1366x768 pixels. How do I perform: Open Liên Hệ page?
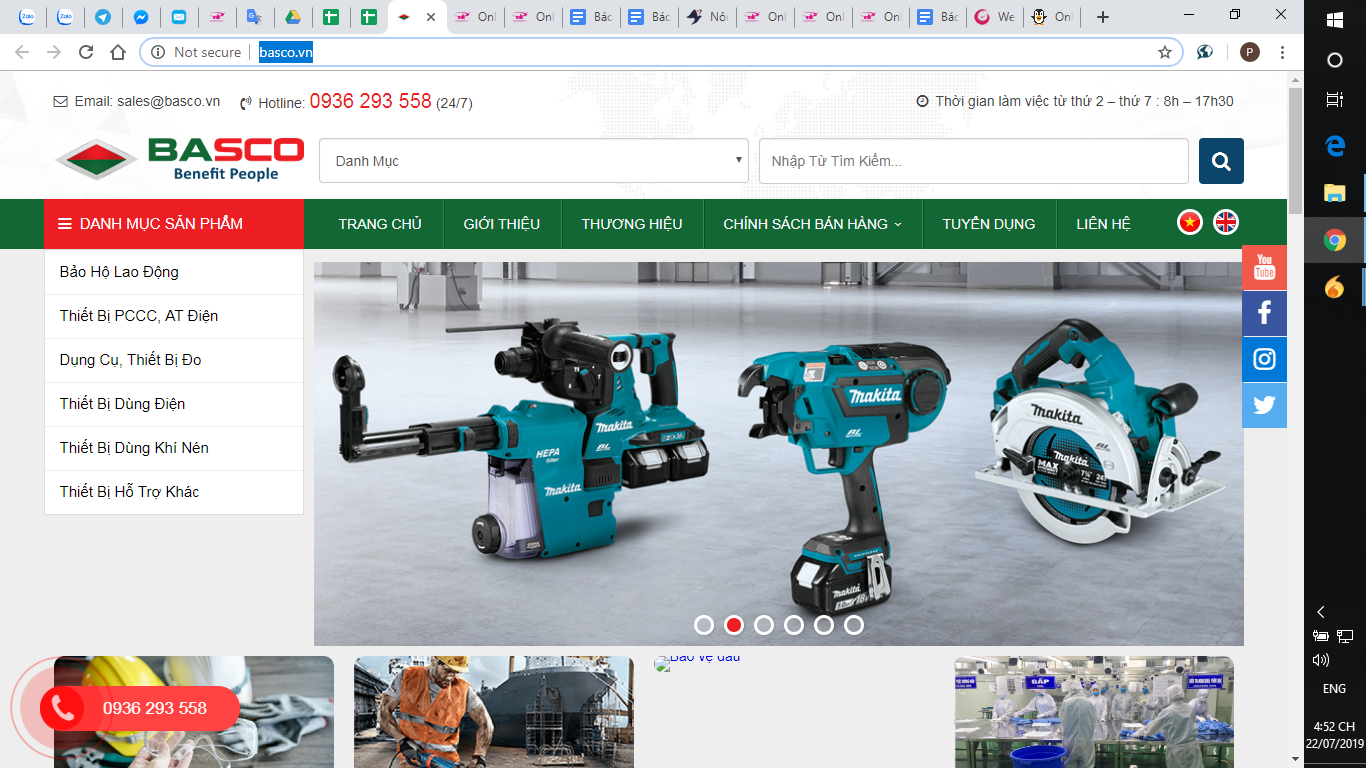tap(1103, 224)
